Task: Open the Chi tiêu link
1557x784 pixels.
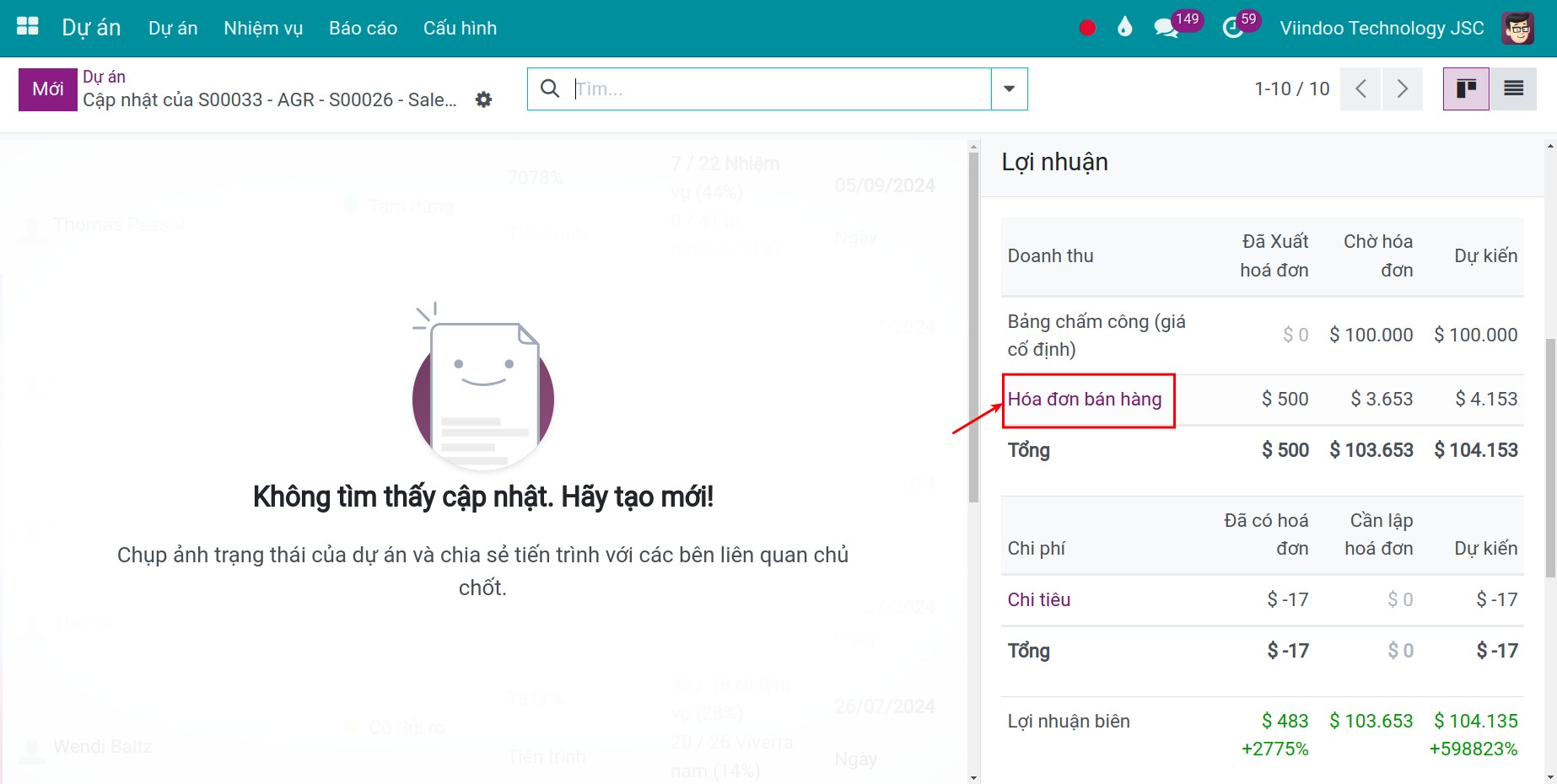Action: tap(1039, 599)
